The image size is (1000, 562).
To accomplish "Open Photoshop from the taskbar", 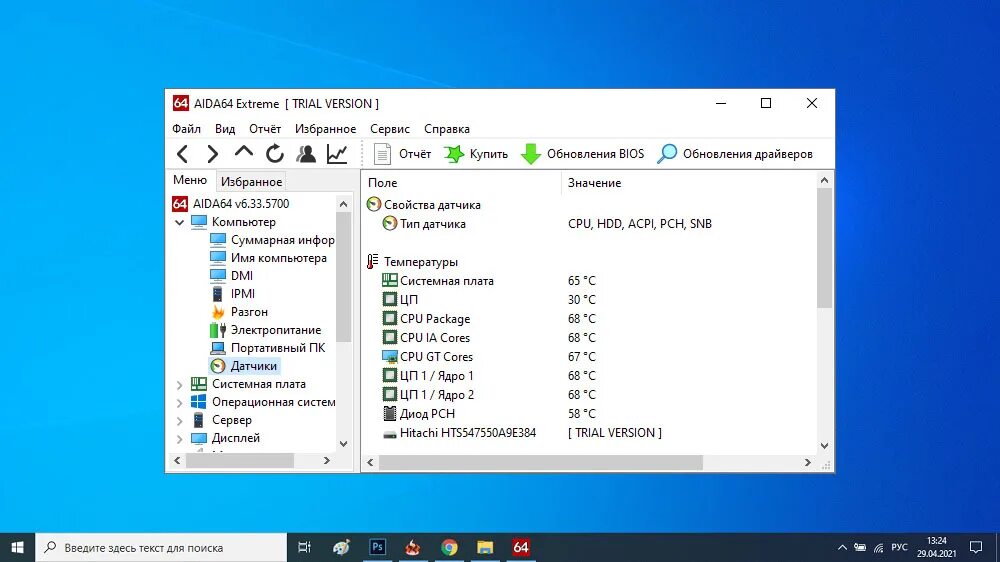I will coord(378,547).
